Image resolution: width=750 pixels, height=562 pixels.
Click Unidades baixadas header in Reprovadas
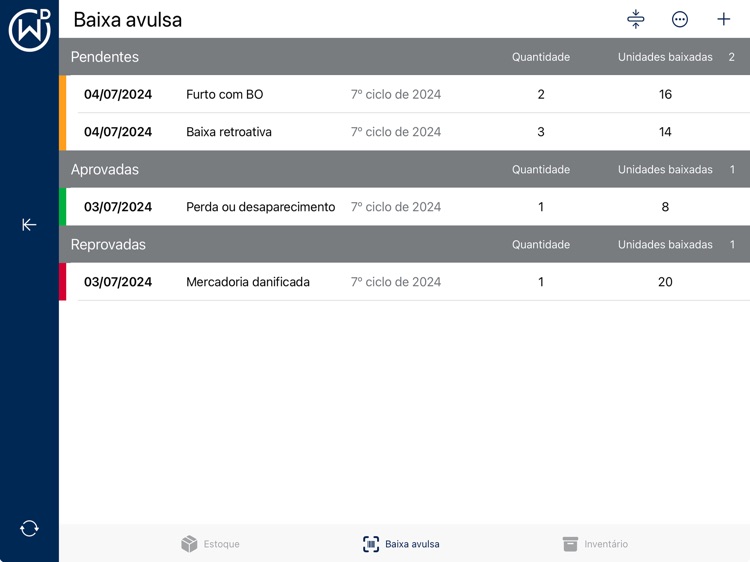click(x=665, y=244)
